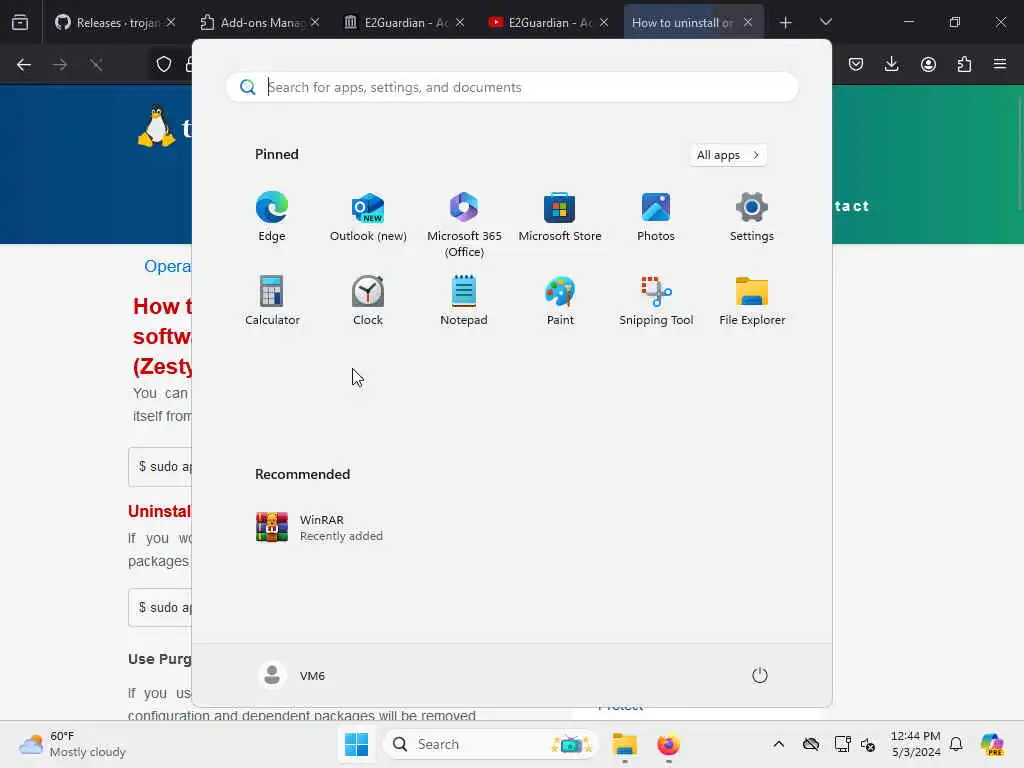Screen dimensions: 1024x768
Task: Focus the Start menu search field
Action: [x=512, y=87]
